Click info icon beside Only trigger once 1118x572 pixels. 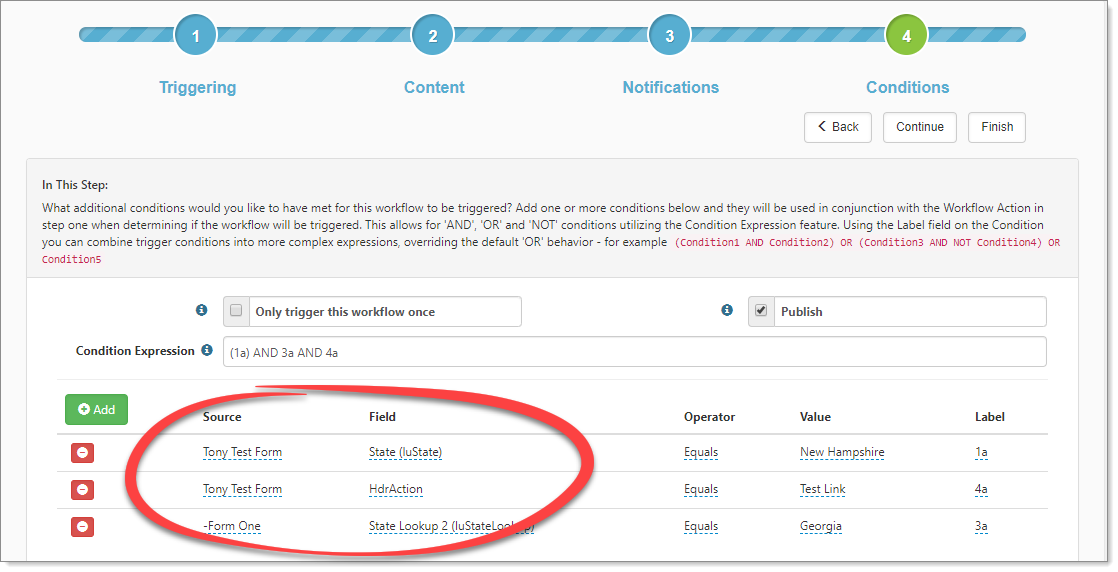pyautogui.click(x=201, y=311)
